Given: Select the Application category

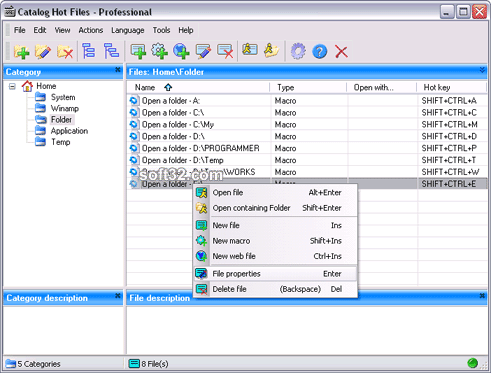Looking at the screenshot, I should point(69,131).
